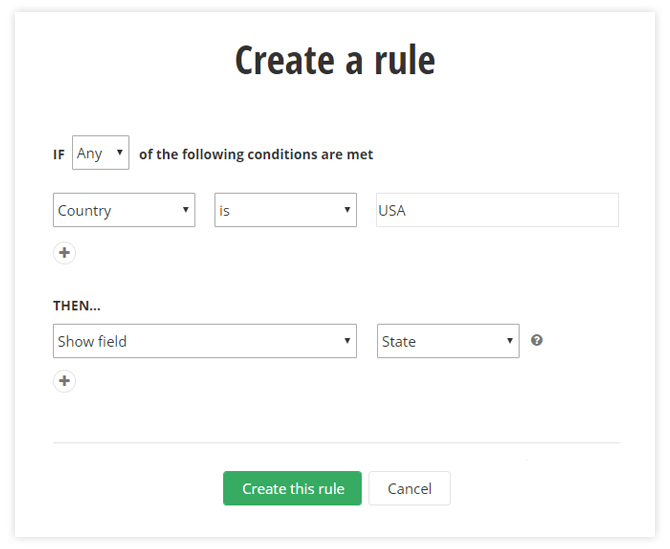Click the arrow on the State dropdown
Screen dimensions: 670x549
point(510,341)
